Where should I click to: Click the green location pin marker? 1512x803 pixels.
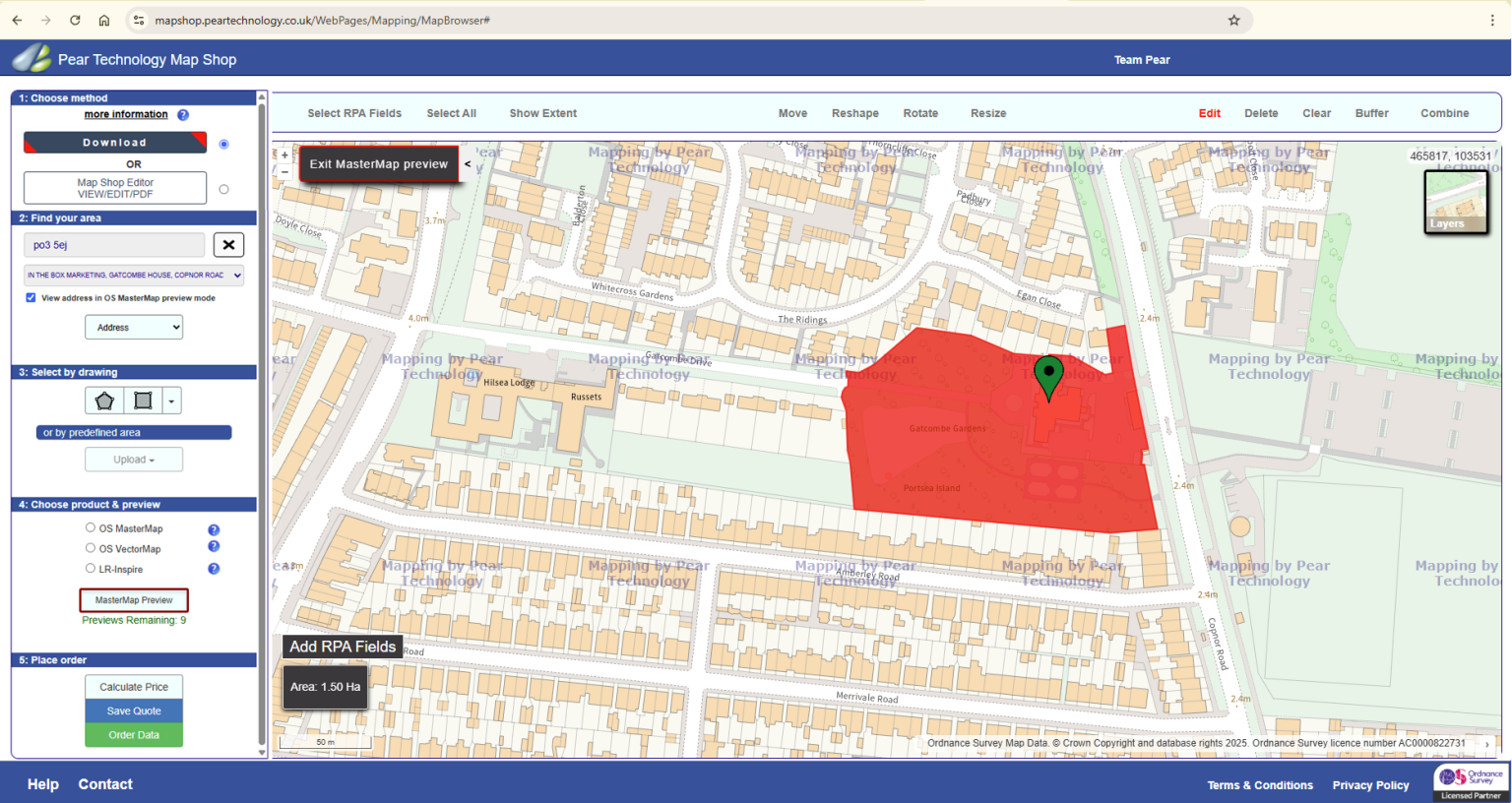pos(1048,378)
